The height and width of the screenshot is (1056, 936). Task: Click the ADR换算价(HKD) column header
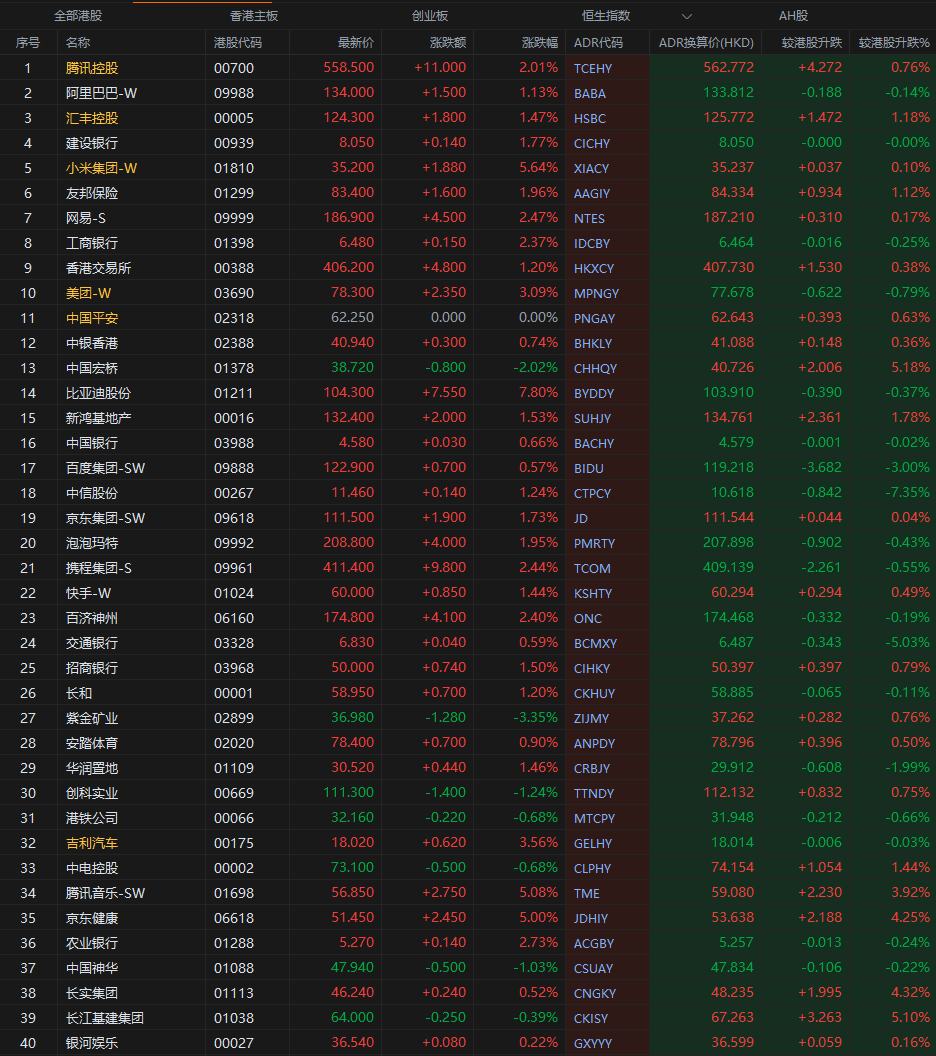pyautogui.click(x=706, y=42)
